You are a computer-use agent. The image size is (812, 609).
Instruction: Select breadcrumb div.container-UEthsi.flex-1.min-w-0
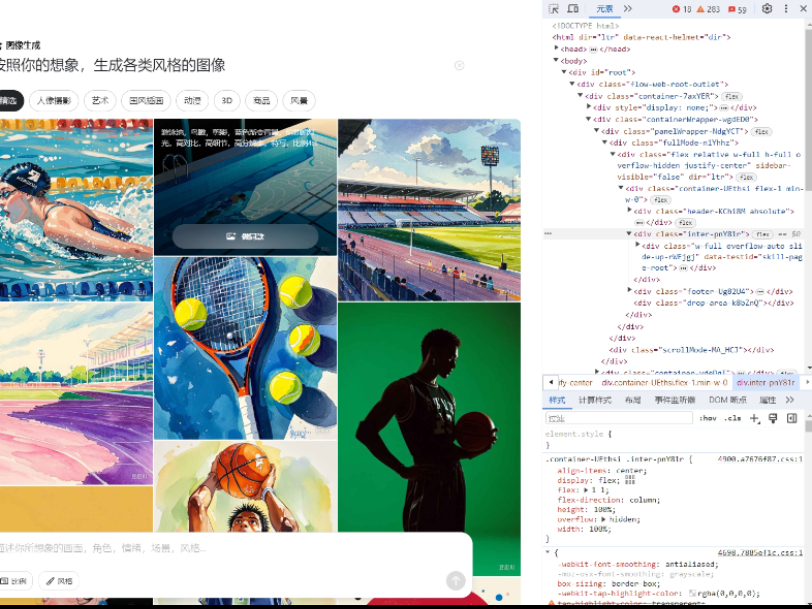(664, 383)
